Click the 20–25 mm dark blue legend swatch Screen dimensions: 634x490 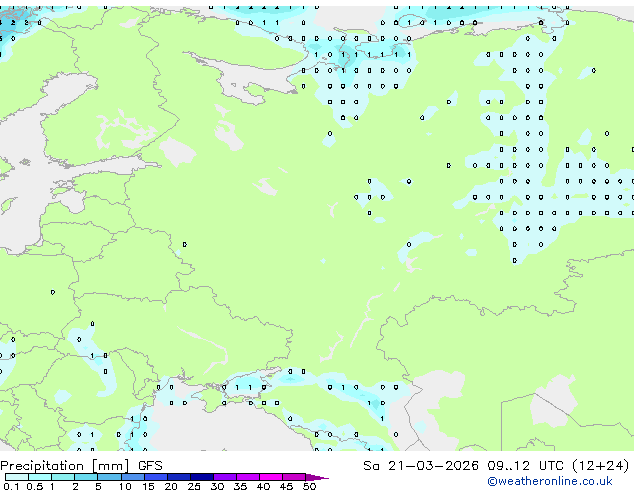[179, 477]
